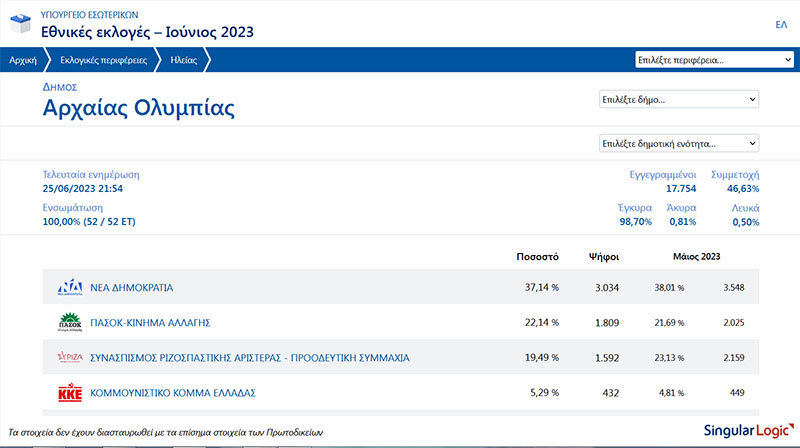The width and height of the screenshot is (800, 448).
Task: Click the Nea Dimokratia party logo
Action: pyautogui.click(x=71, y=288)
